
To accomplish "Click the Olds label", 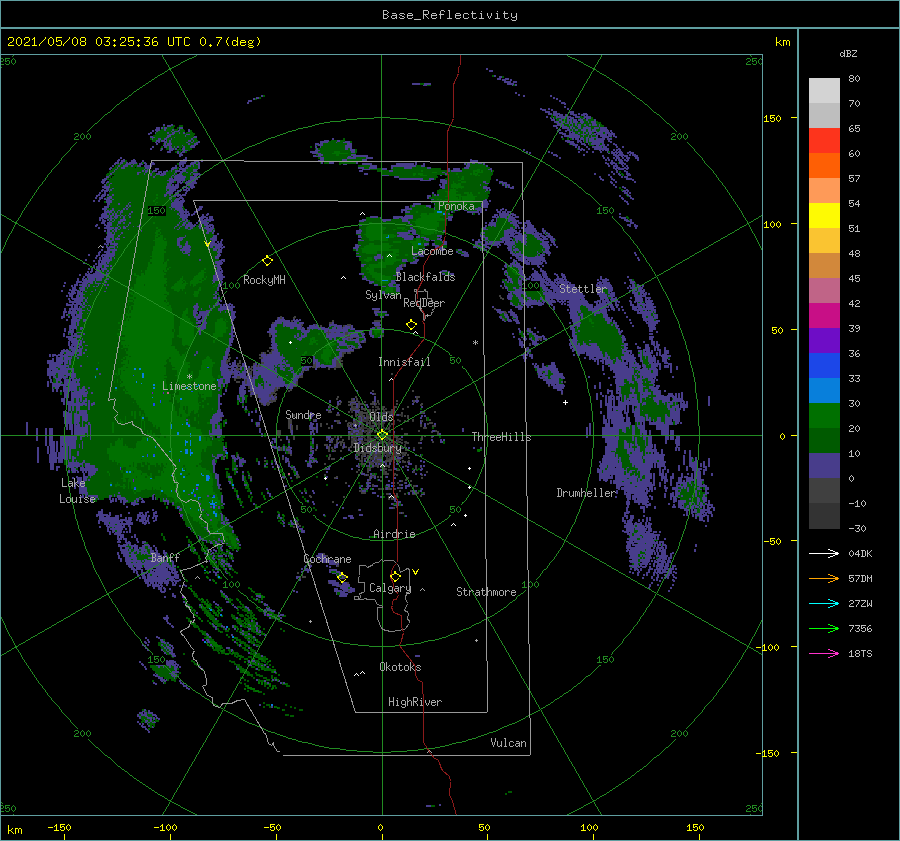I will coord(381,416).
